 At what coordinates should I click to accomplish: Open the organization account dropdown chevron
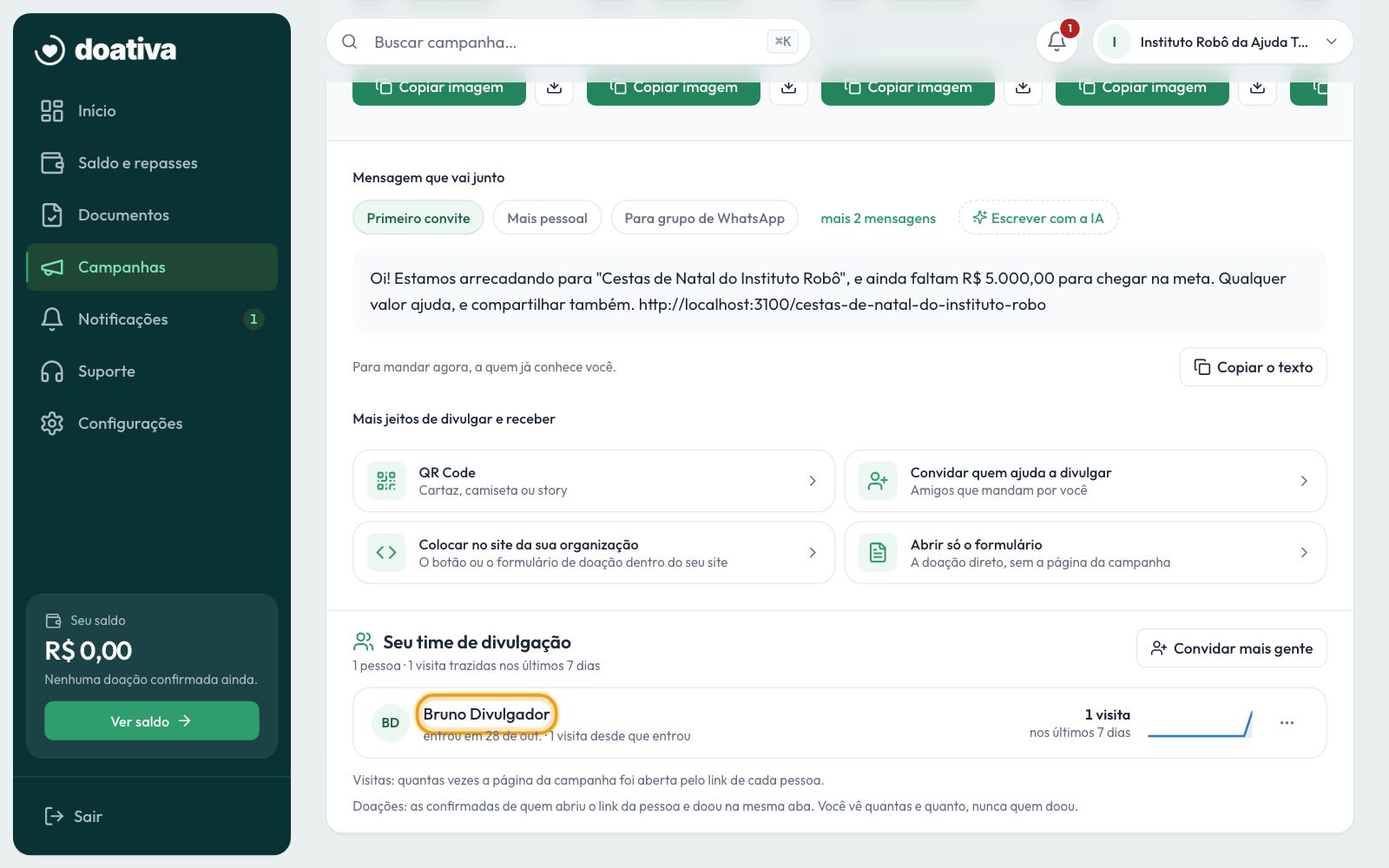(x=1331, y=42)
